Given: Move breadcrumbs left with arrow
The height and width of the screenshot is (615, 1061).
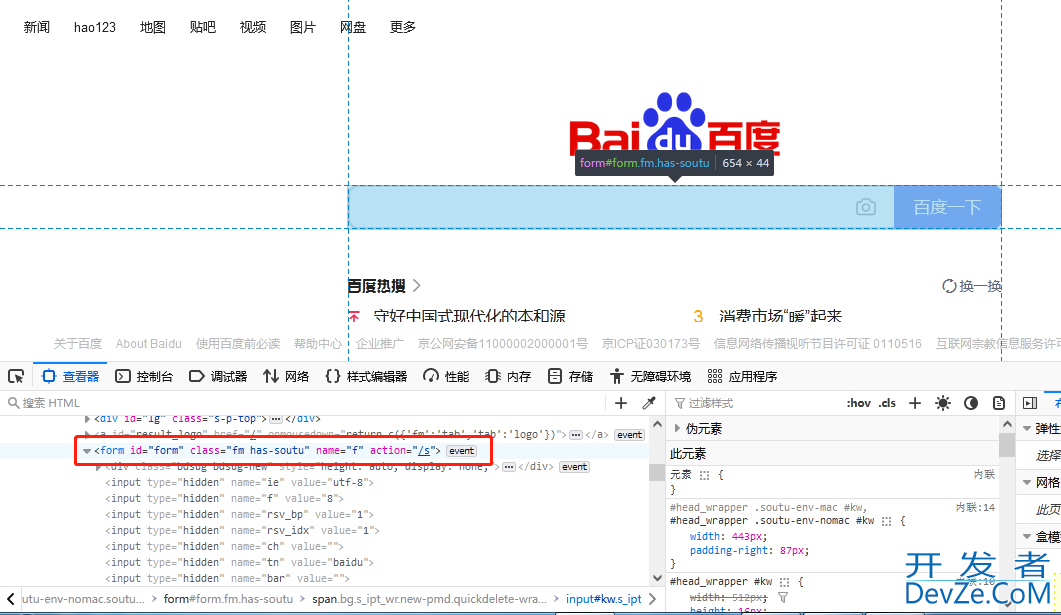Looking at the screenshot, I should coord(11,599).
